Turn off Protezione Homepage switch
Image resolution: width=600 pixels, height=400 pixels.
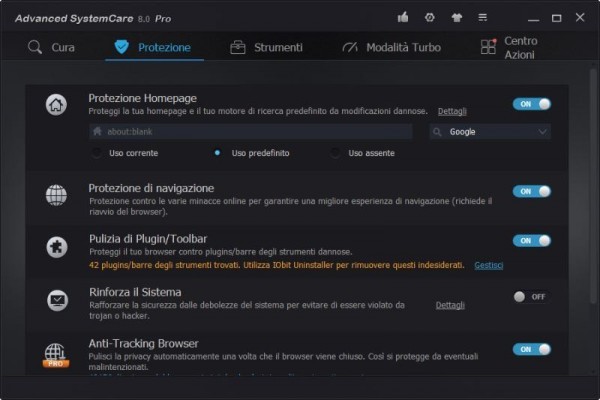tap(531, 104)
